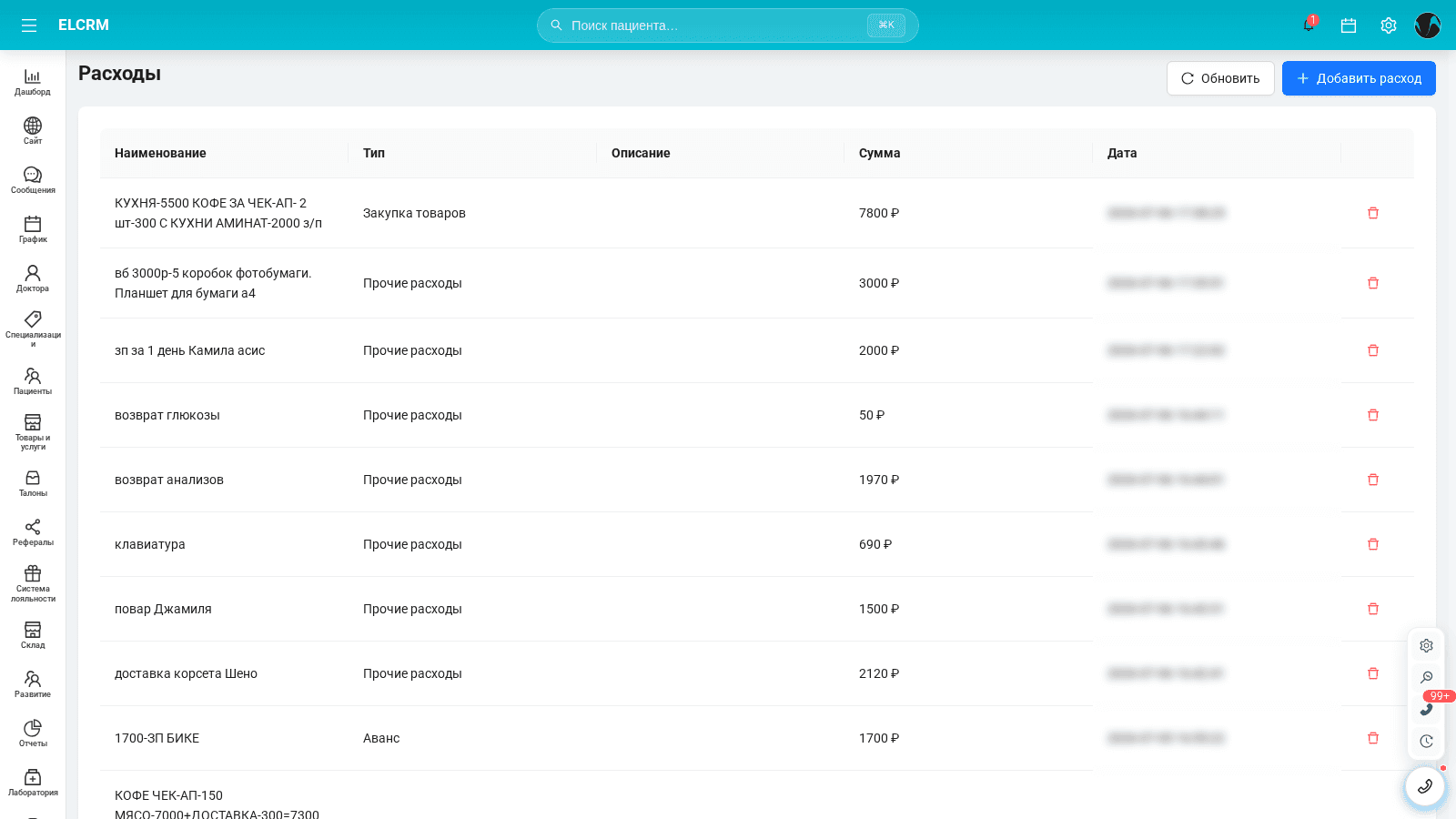The height and width of the screenshot is (819, 1456).
Task: Open the user avatar menu
Action: [x=1428, y=25]
